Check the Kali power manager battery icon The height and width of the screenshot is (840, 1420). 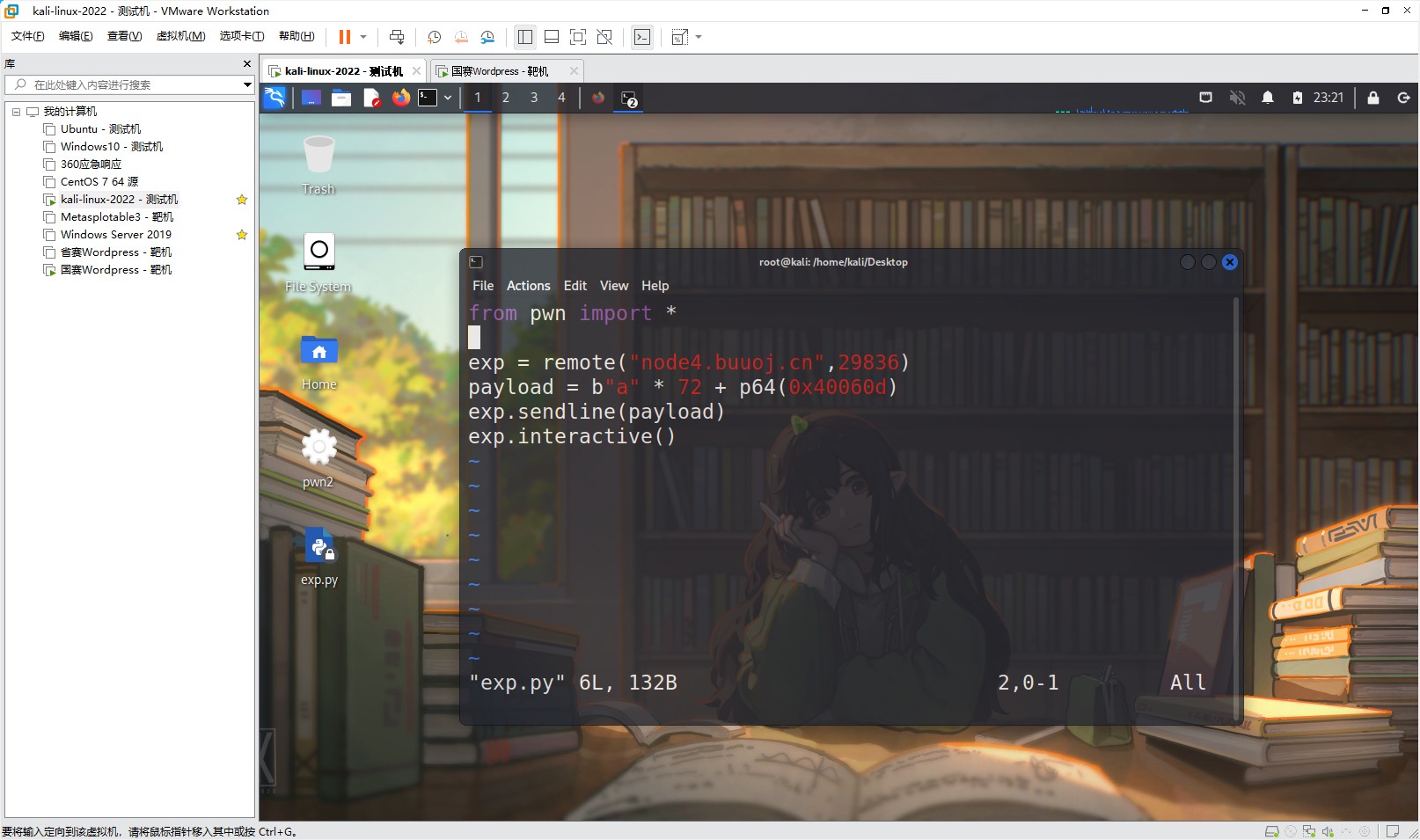1298,98
